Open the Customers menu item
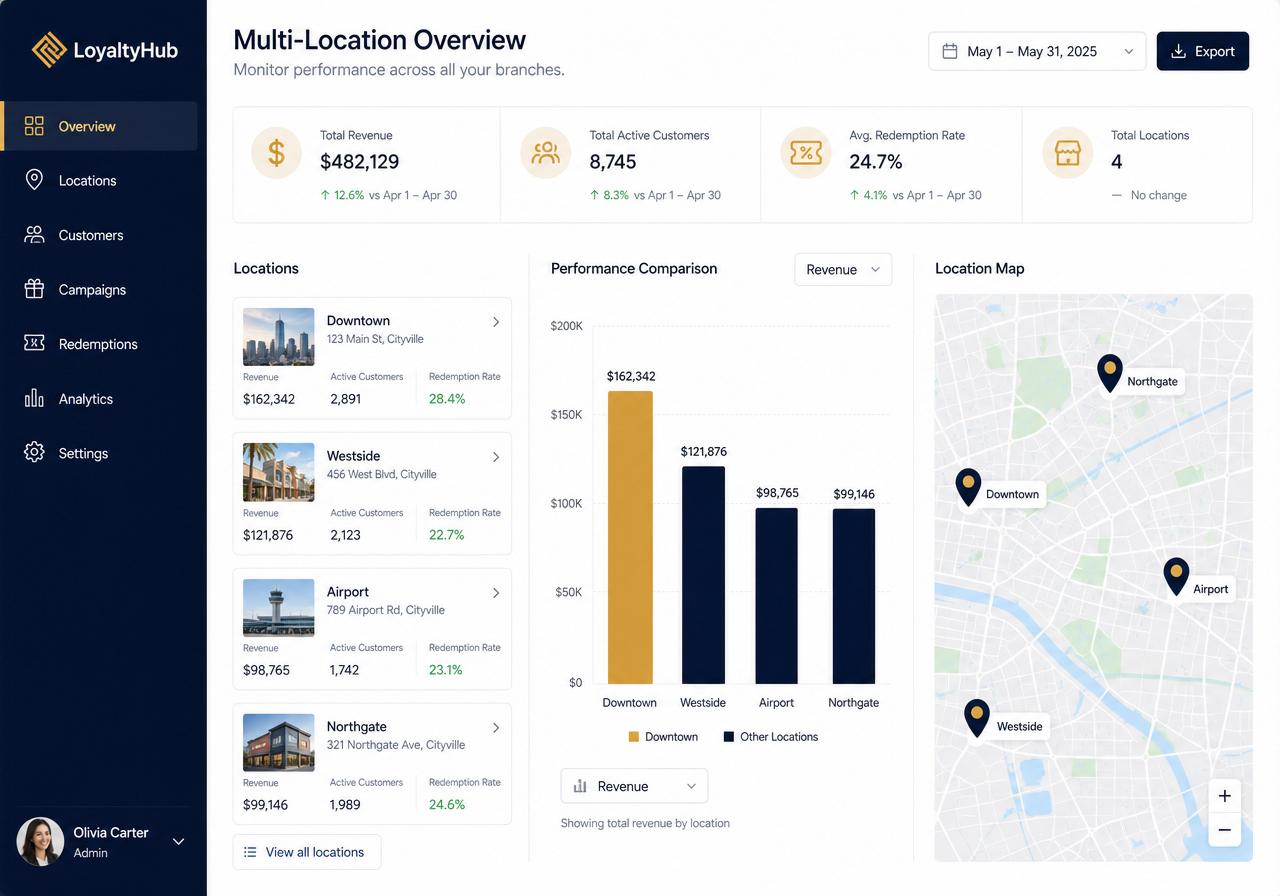This screenshot has width=1280, height=896. tap(100, 235)
